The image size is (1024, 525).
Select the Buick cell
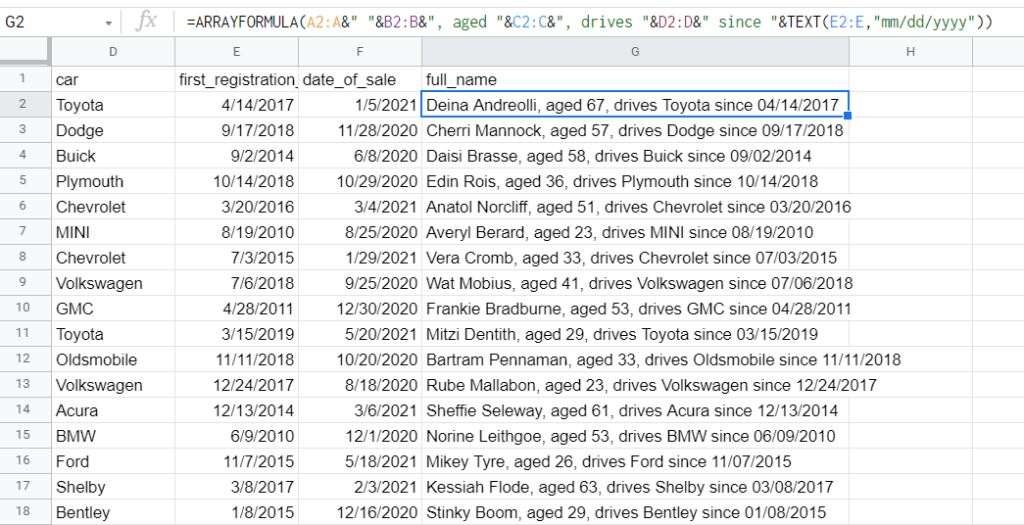coord(113,155)
